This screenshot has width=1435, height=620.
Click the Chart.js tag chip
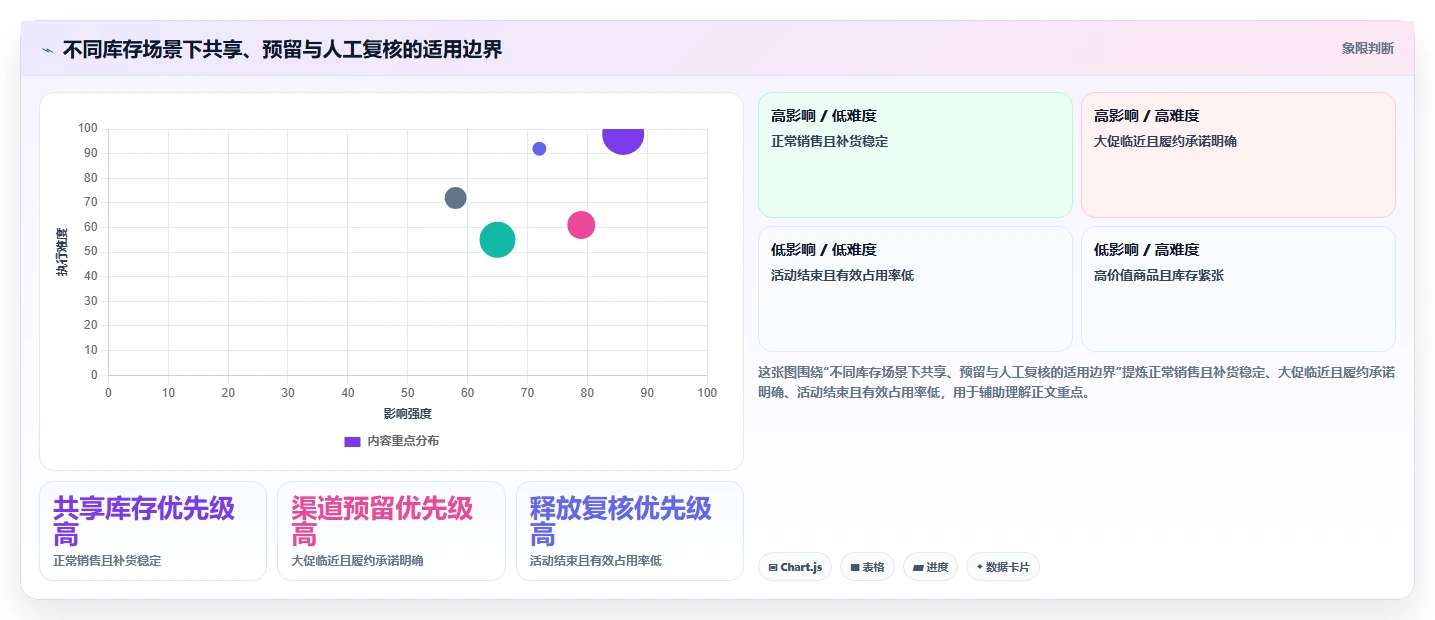[x=795, y=567]
